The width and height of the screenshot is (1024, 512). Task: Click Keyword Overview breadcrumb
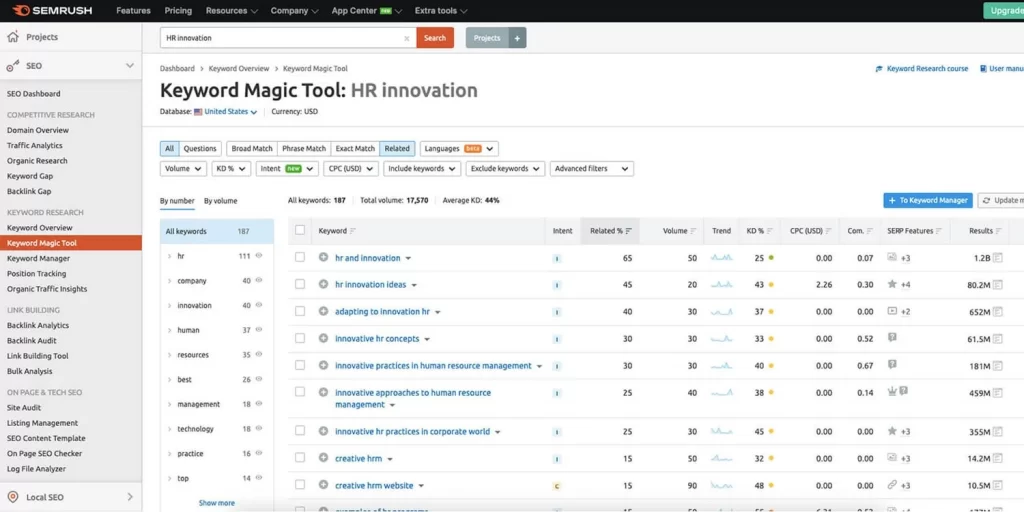[x=239, y=69]
